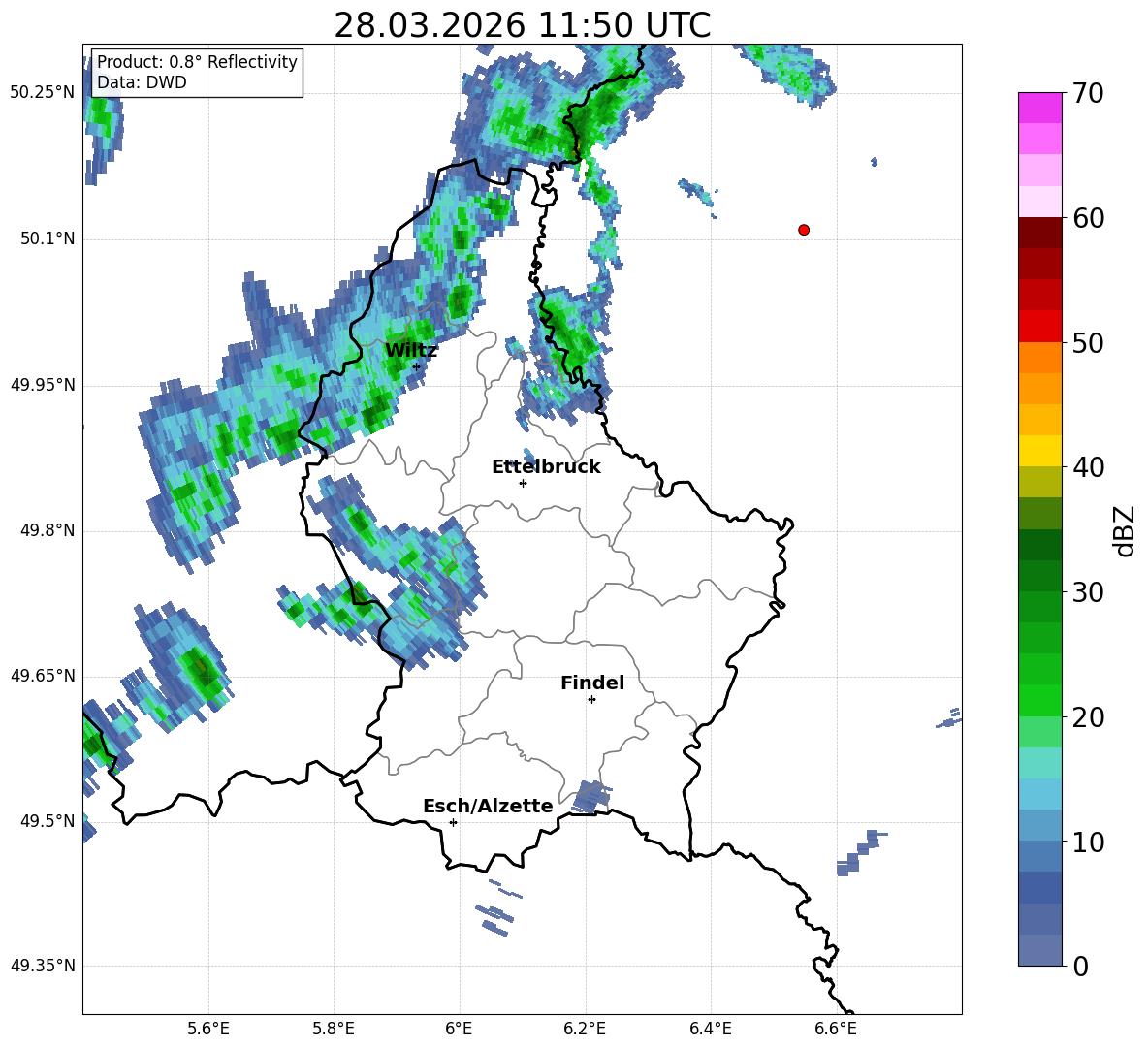Click the 50 value on the colorbar
This screenshot has height=1048, width=1148.
[x=1087, y=343]
